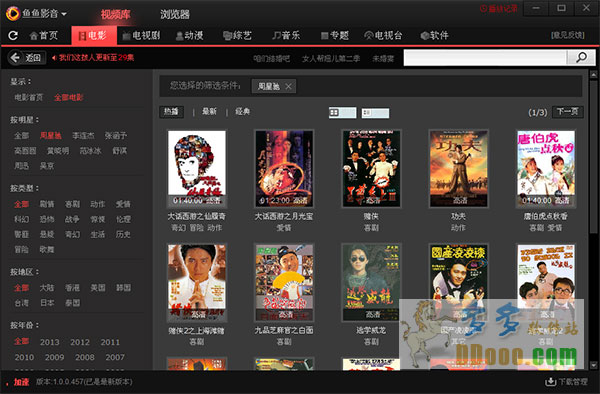
Task: Open 下载管理 download manager
Action: [x=566, y=381]
